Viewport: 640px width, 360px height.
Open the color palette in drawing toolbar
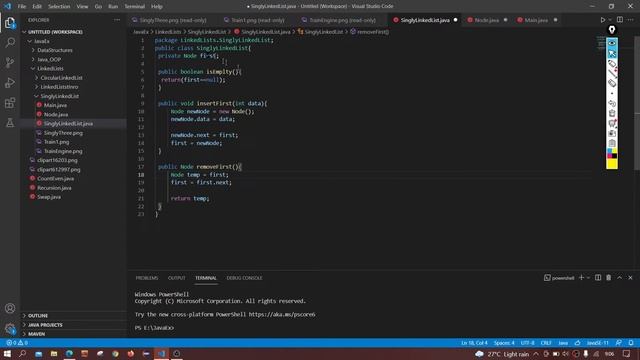coord(612,153)
